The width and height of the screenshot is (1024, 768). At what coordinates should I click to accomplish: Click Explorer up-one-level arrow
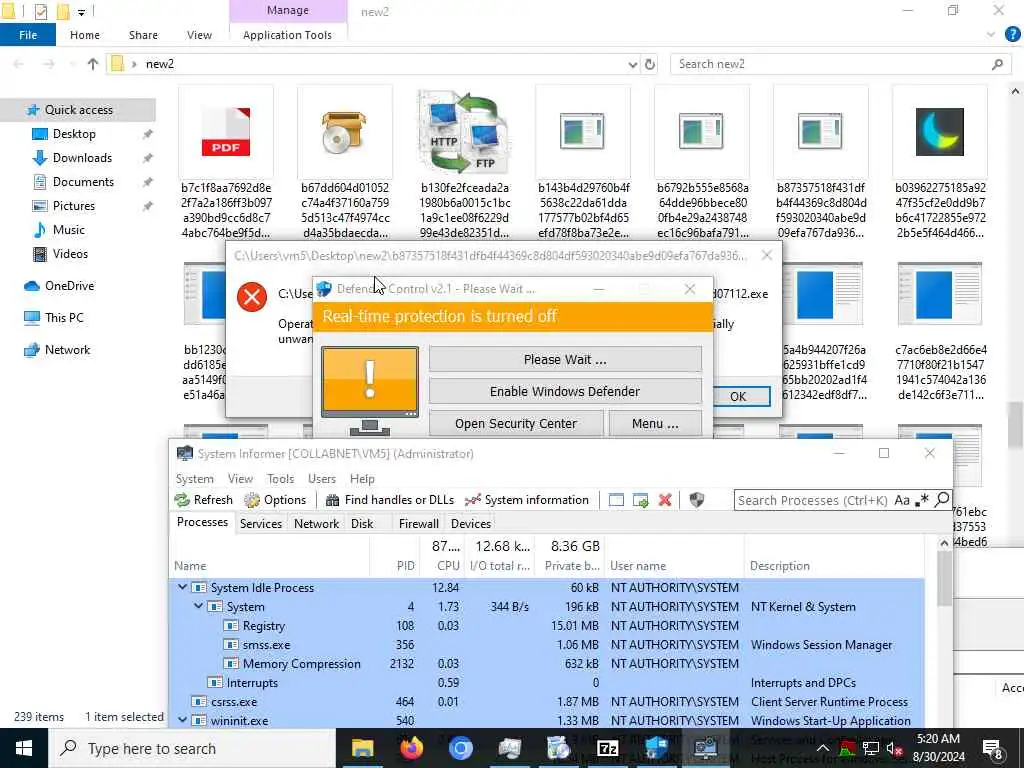93,64
